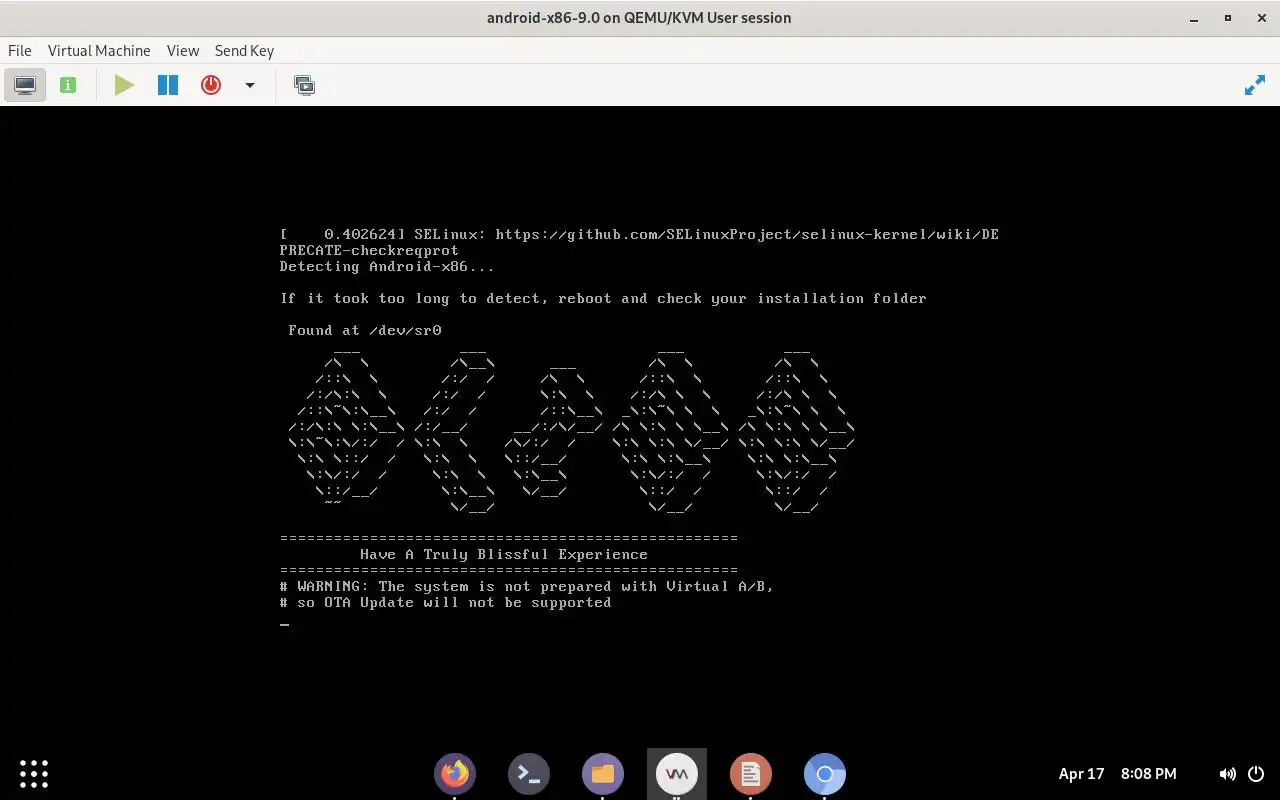Click the 'Found at /dev/sr0' console line
The width and height of the screenshot is (1280, 800).
[365, 330]
